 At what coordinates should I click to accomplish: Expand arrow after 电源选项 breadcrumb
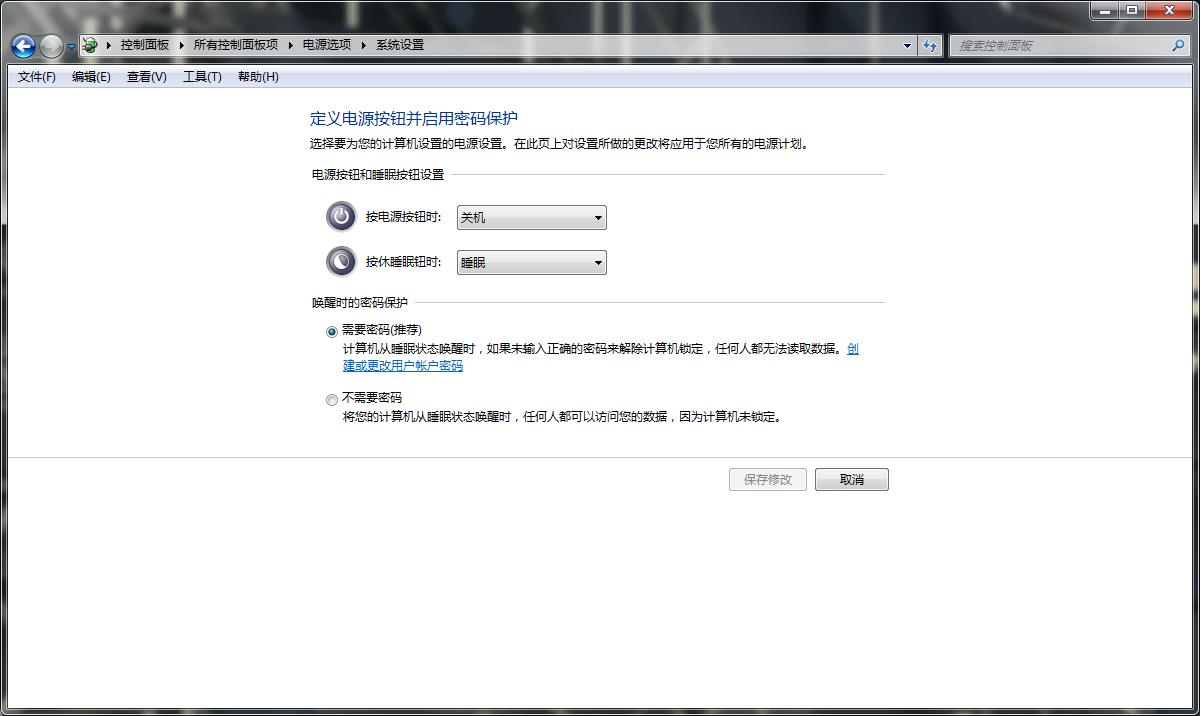(364, 45)
